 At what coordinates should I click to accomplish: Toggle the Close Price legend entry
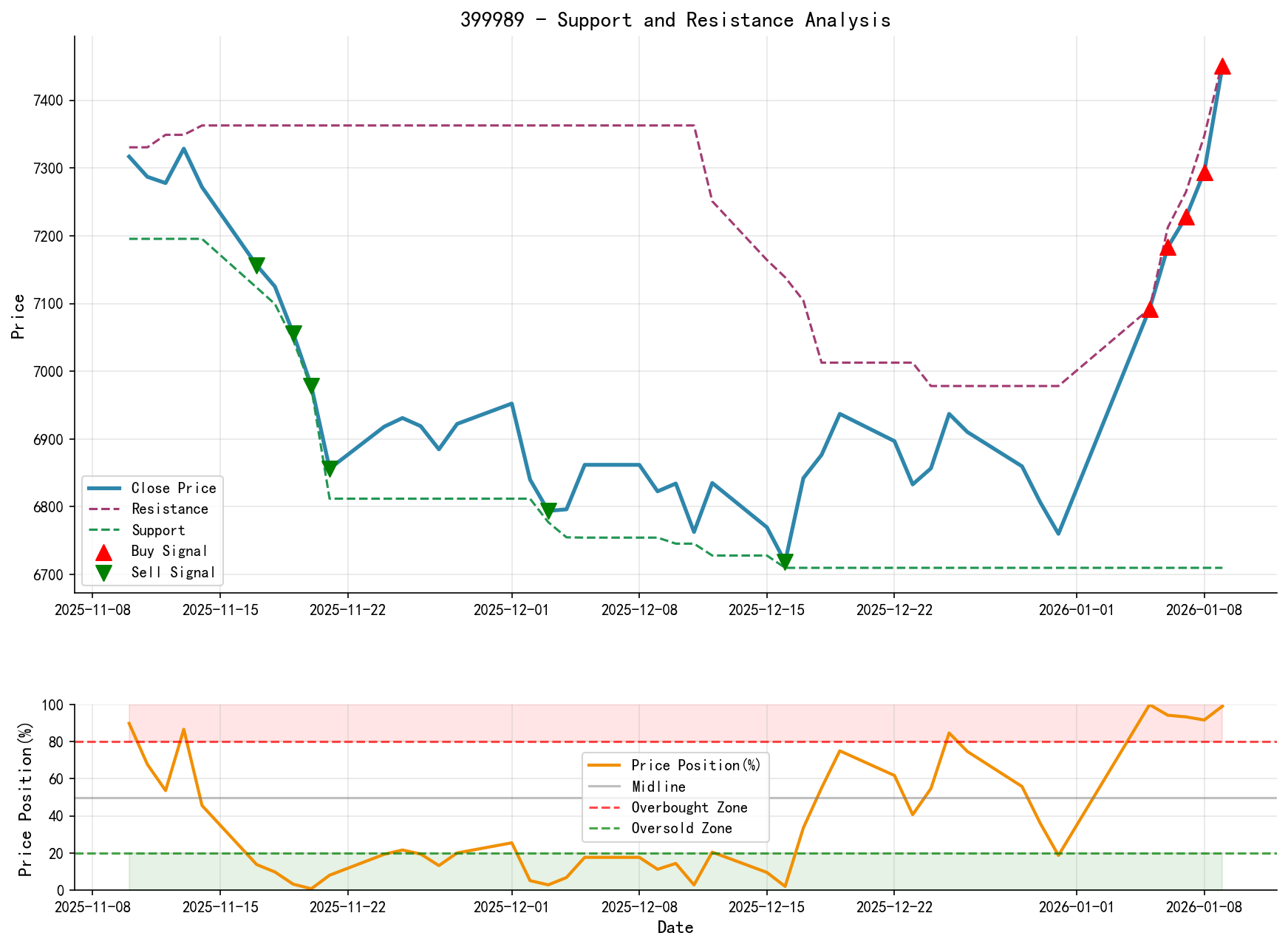coord(174,489)
